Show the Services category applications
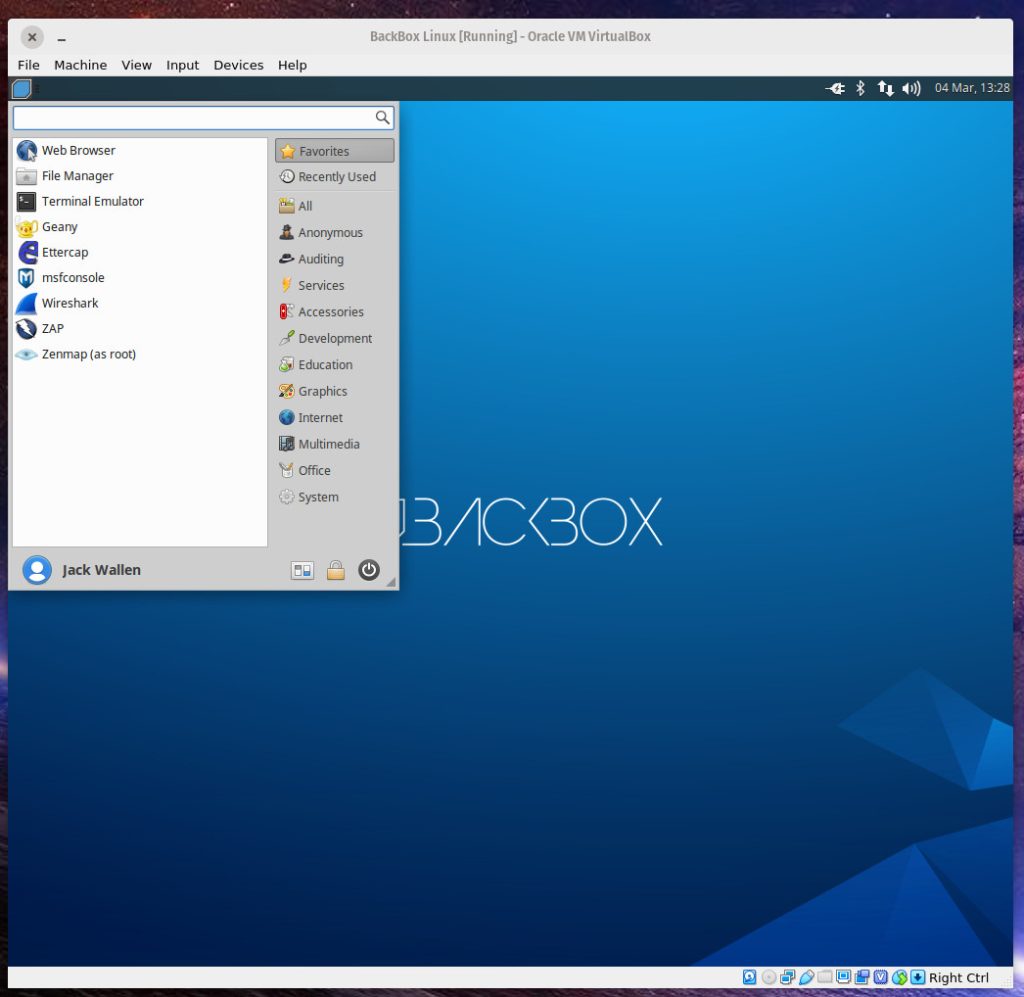 tap(321, 285)
